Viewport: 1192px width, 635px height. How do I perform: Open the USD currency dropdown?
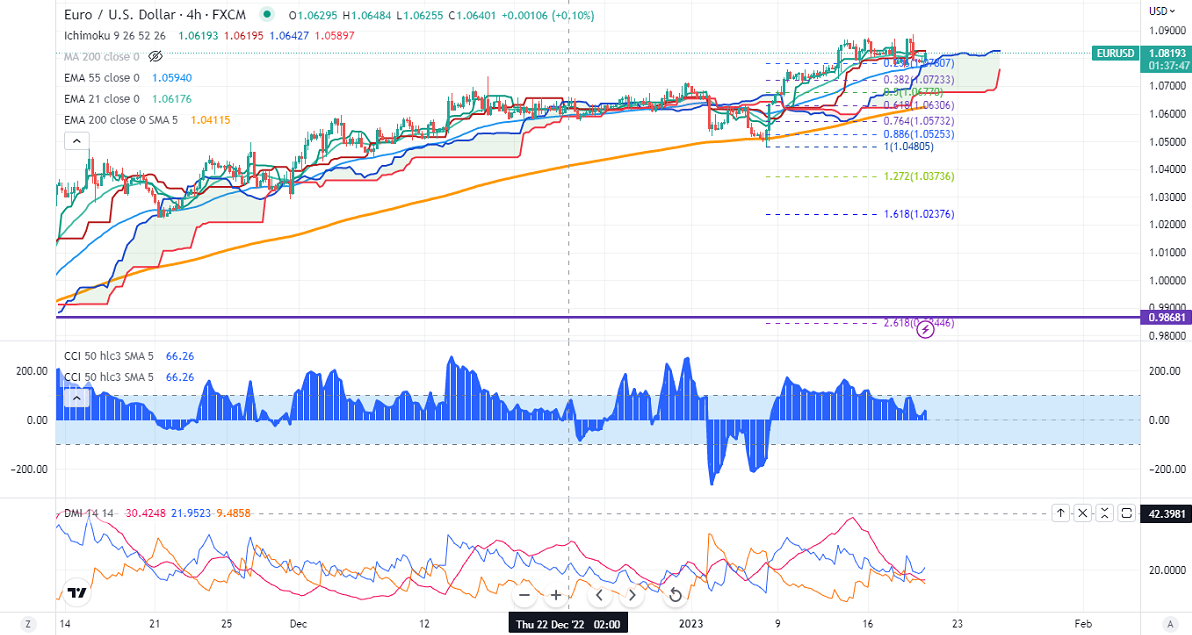click(1160, 10)
